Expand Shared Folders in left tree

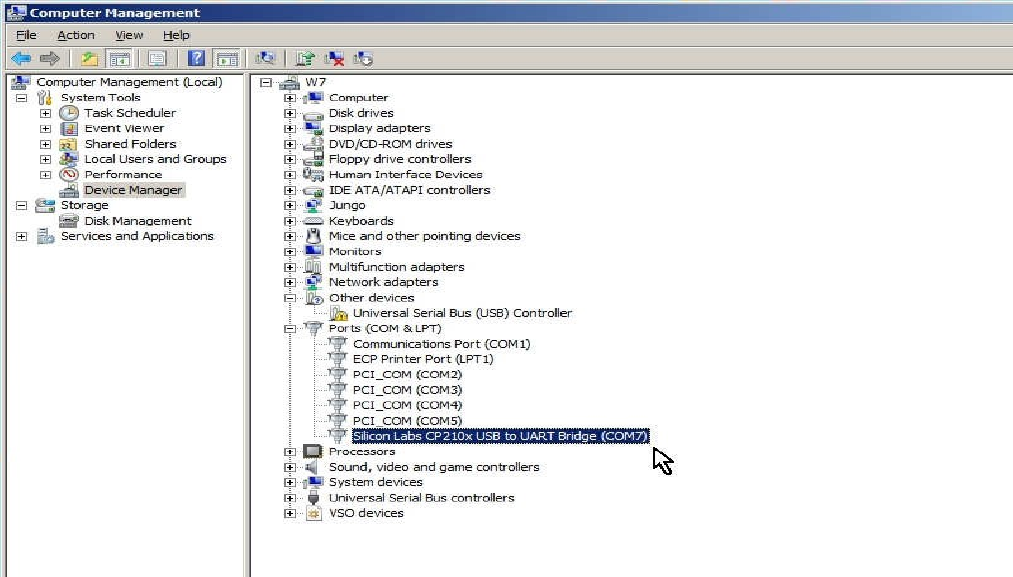(45, 144)
